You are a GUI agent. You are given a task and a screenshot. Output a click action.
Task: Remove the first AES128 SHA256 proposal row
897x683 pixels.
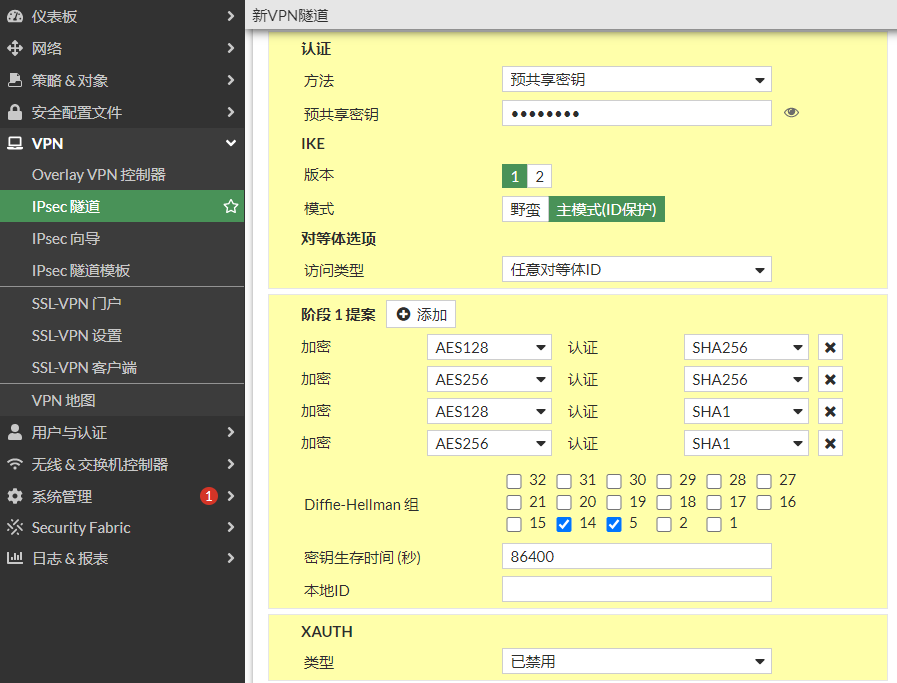click(x=829, y=348)
